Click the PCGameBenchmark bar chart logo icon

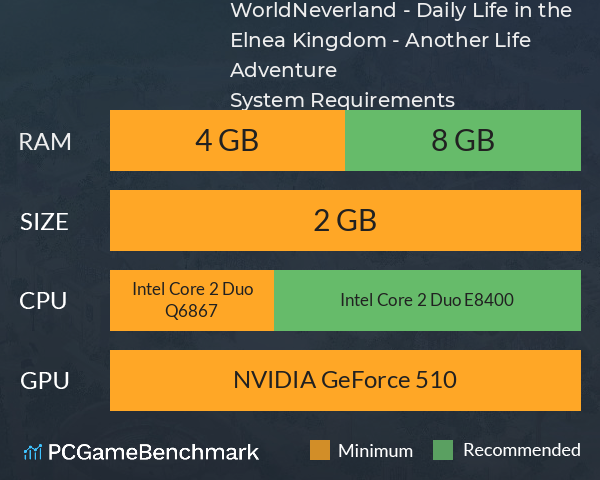pyautogui.click(x=33, y=452)
